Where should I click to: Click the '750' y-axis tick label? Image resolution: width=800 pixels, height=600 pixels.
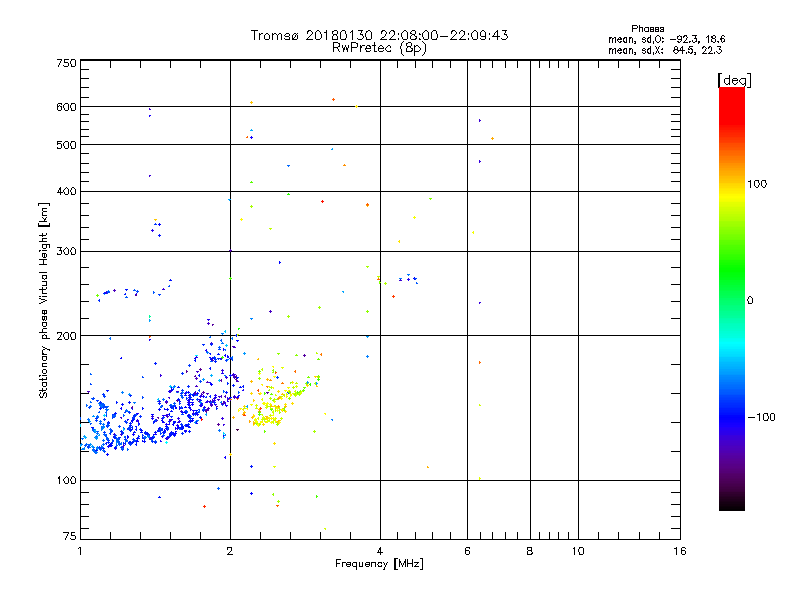[67, 63]
